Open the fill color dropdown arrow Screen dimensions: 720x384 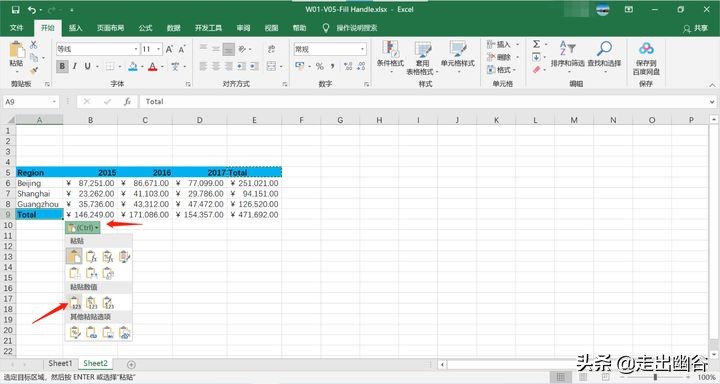[142, 67]
